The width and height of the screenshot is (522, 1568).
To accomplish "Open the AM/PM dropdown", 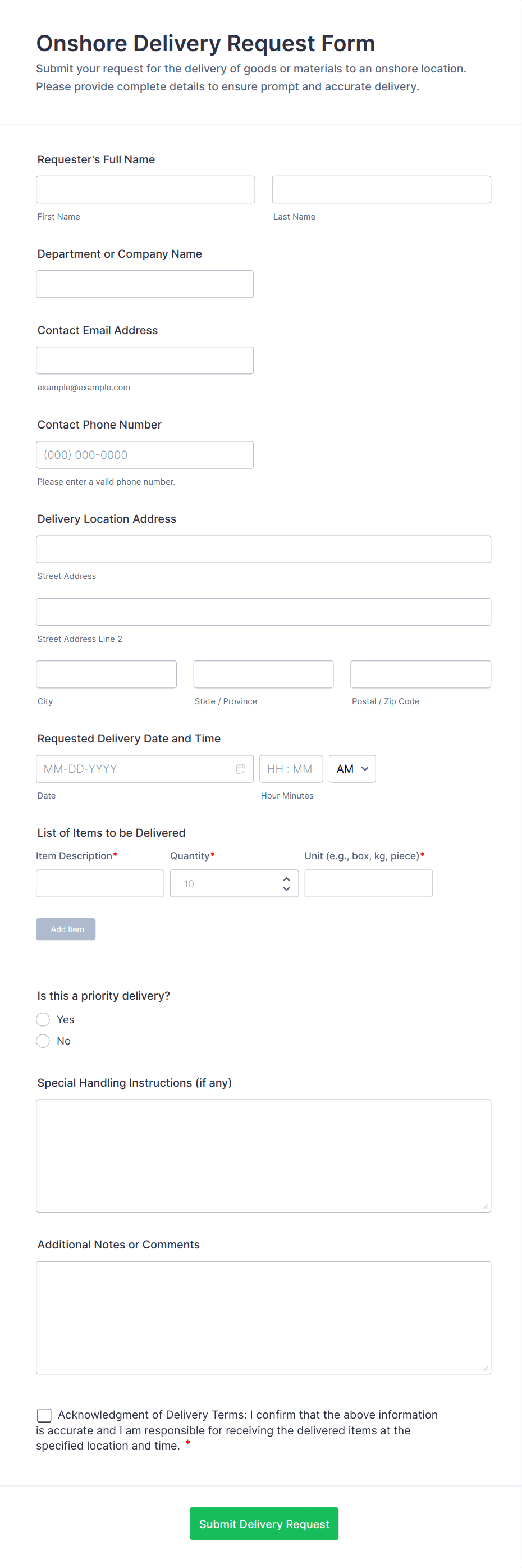I will point(352,769).
